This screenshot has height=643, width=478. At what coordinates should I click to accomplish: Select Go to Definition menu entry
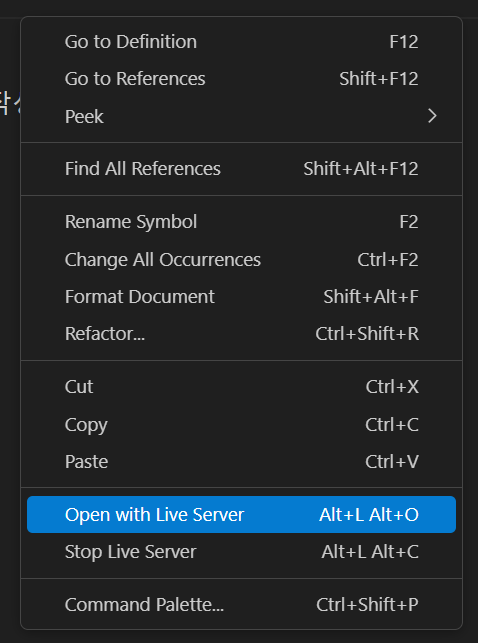coord(241,42)
